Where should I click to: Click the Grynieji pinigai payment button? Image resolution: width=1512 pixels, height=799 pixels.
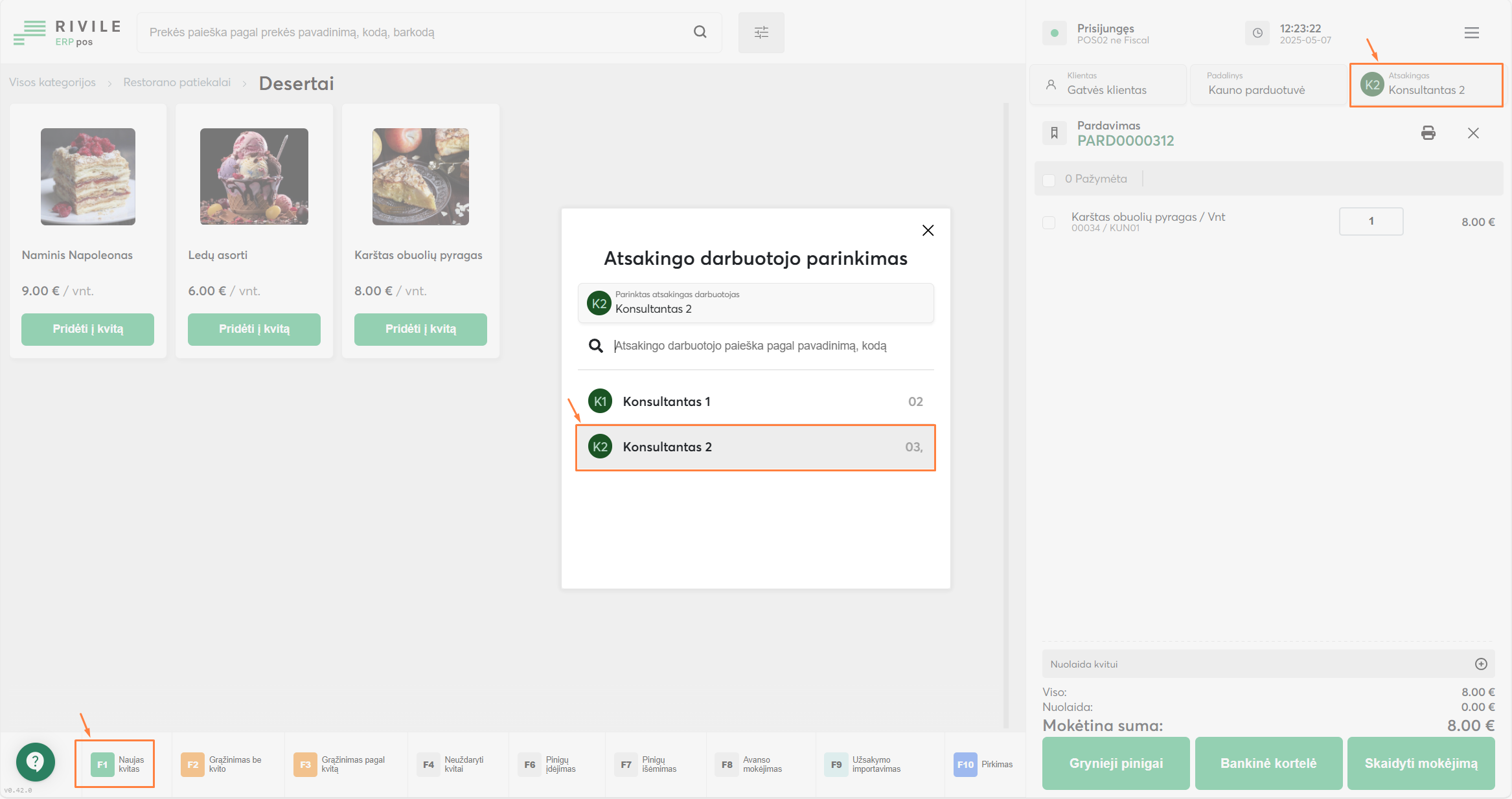[x=1116, y=763]
